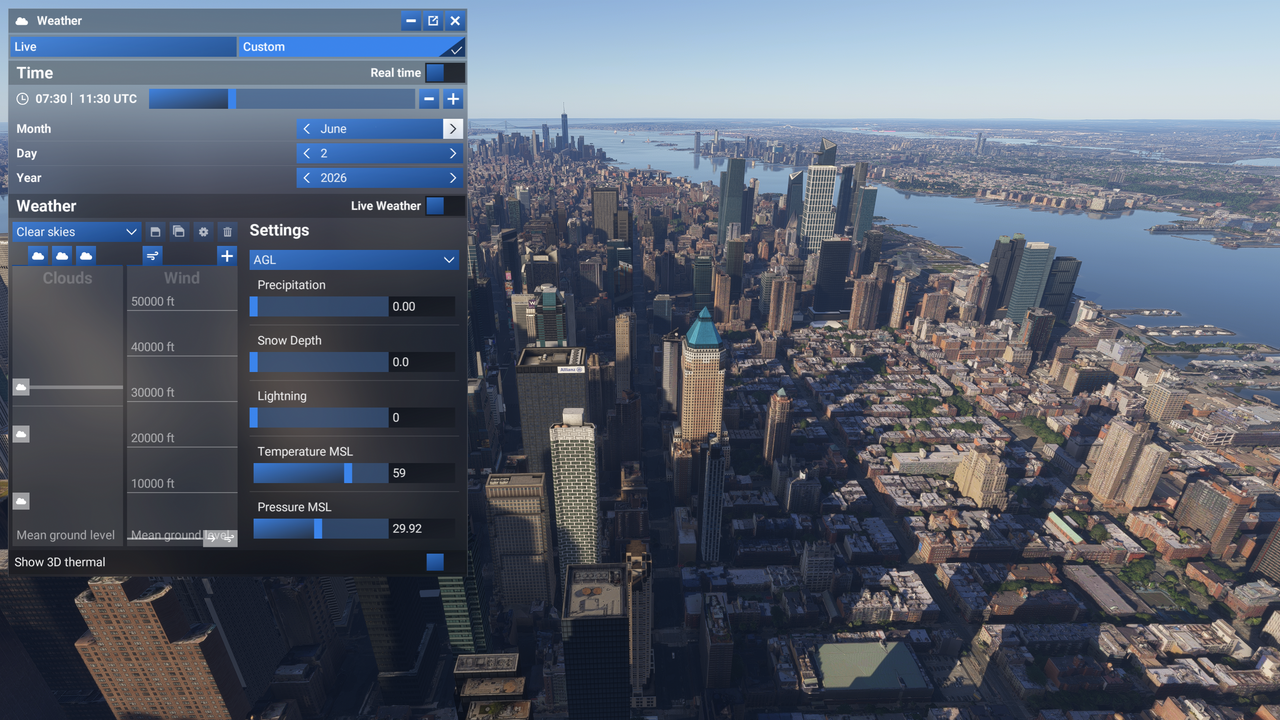
Task: Click the time of day slider
Action: 282,99
